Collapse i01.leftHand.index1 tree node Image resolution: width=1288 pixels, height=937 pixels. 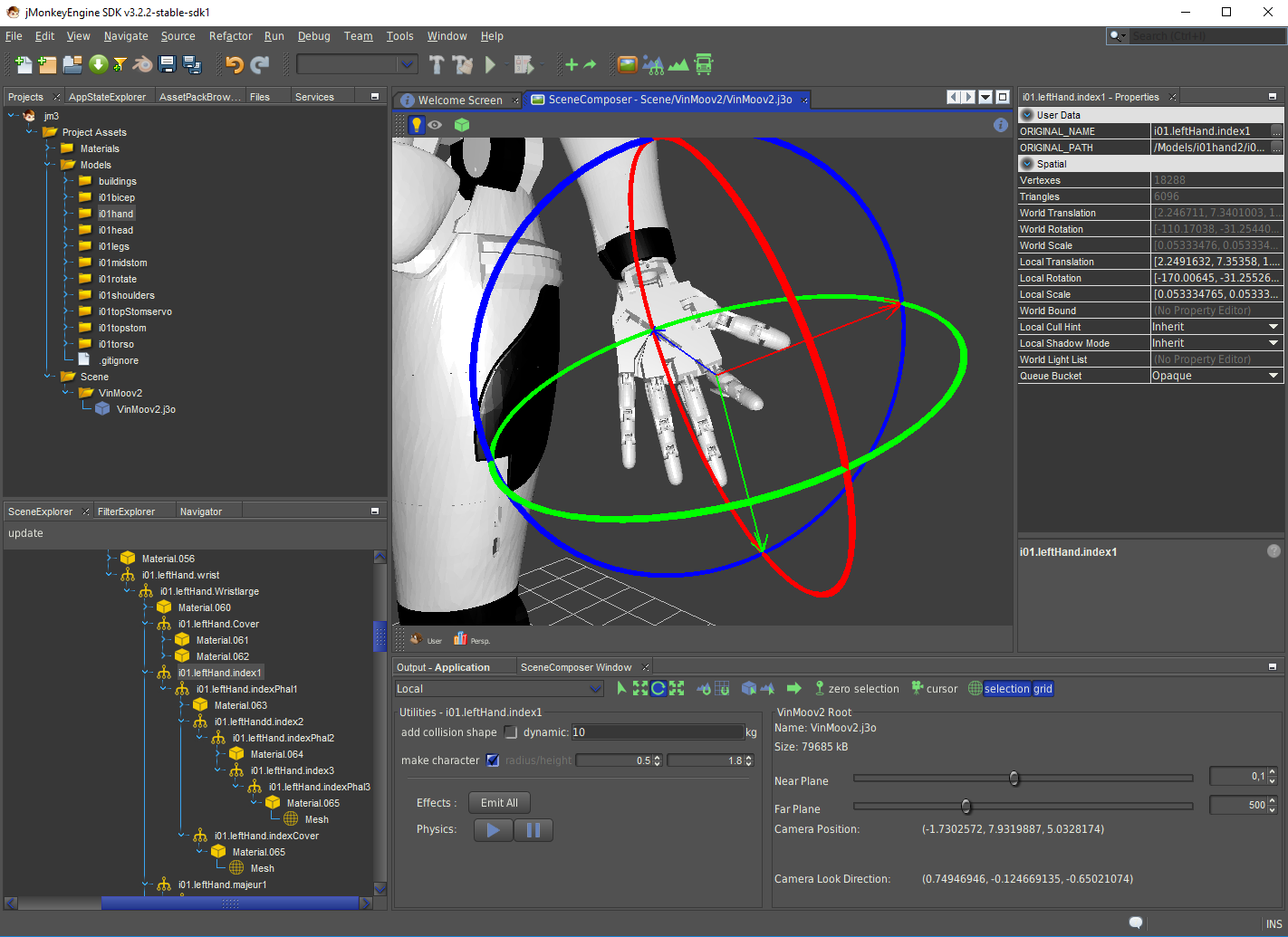tap(147, 673)
